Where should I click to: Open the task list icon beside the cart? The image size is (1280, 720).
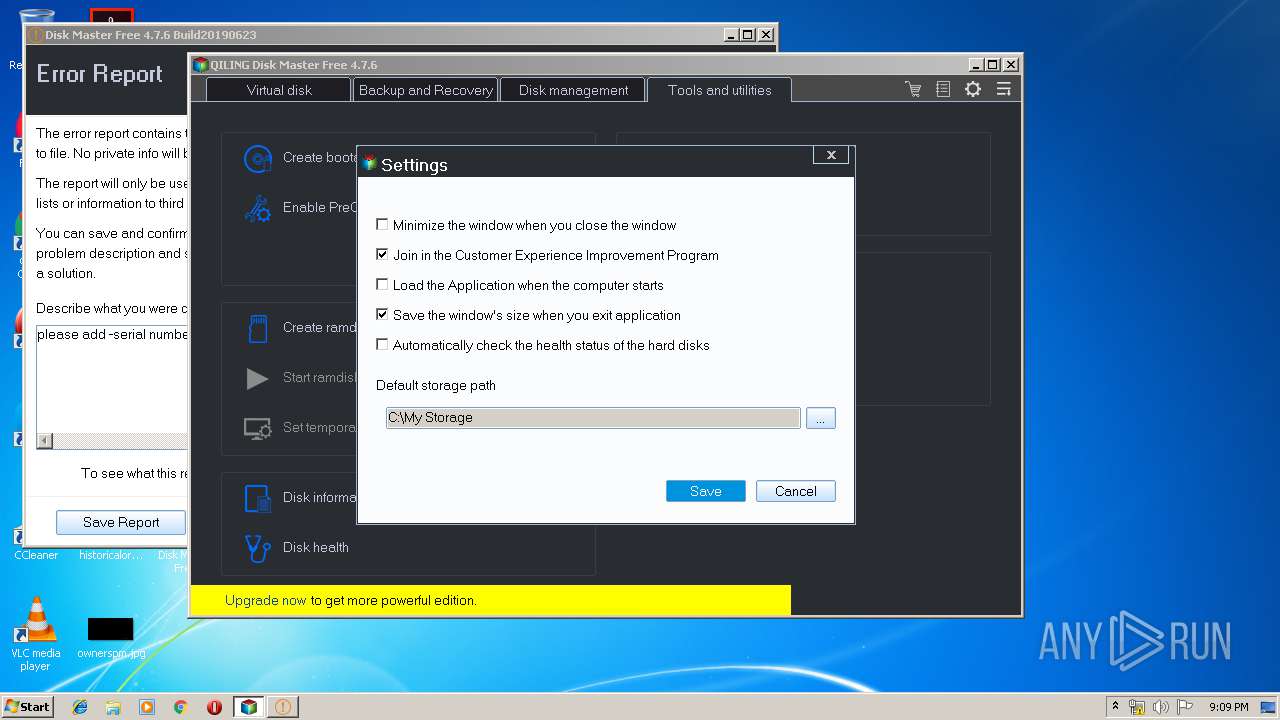tap(943, 89)
